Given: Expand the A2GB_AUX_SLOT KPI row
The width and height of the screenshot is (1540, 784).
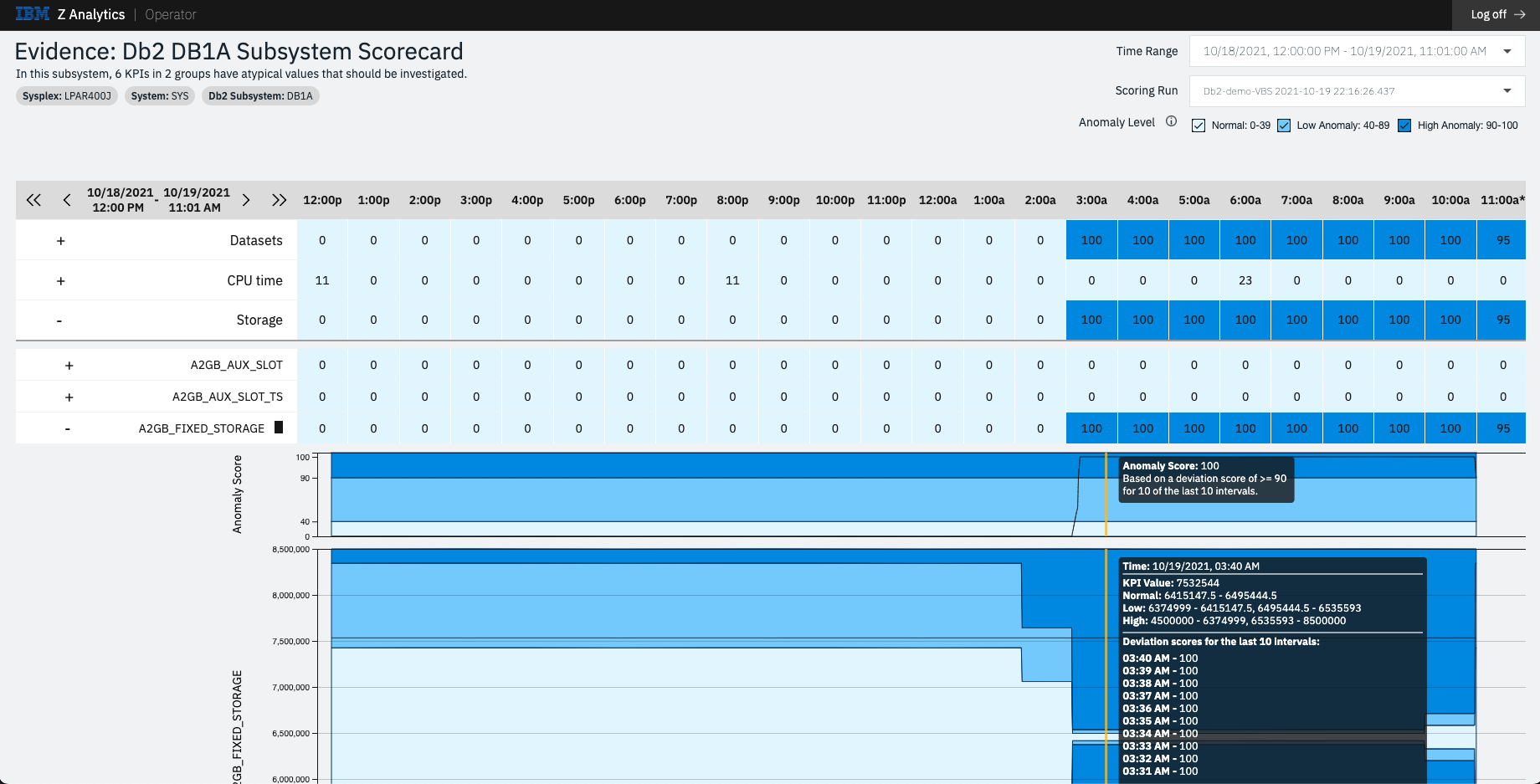Looking at the screenshot, I should pos(69,366).
